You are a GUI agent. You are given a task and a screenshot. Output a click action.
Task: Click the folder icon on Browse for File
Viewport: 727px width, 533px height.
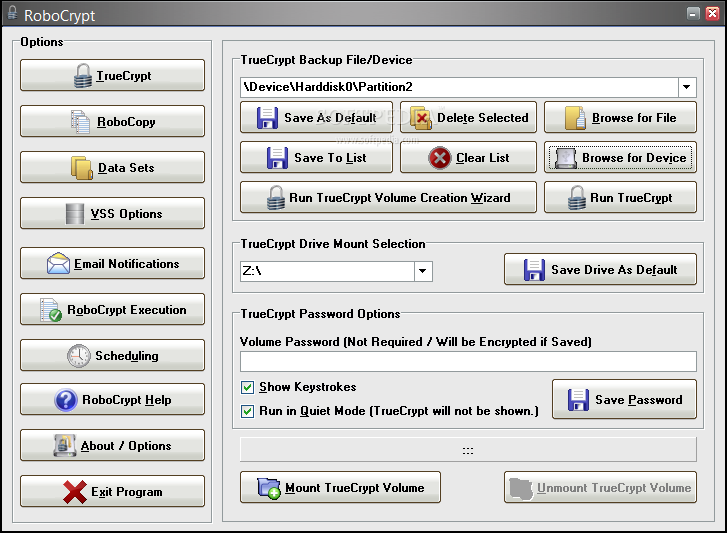point(575,118)
